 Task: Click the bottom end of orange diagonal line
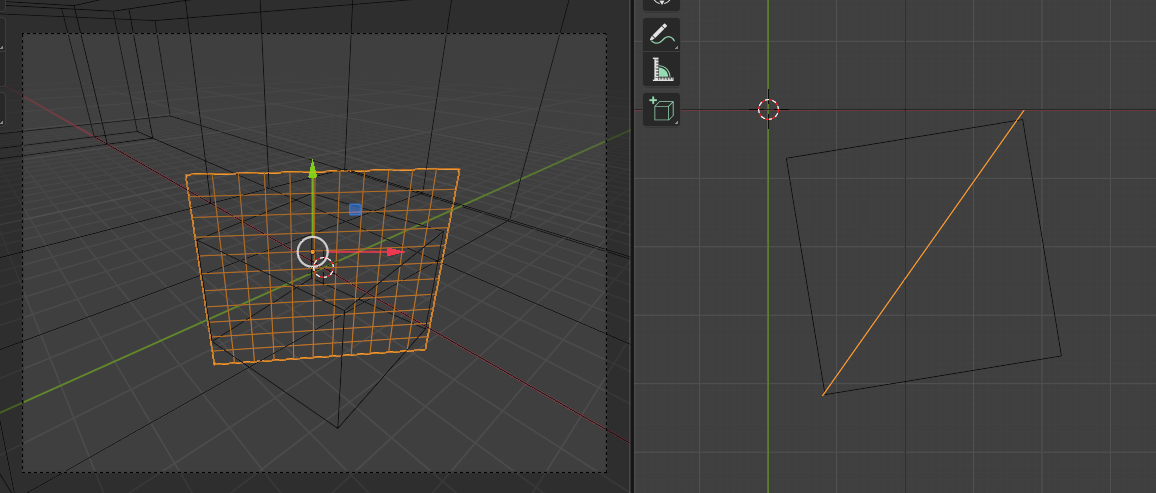pyautogui.click(x=823, y=395)
